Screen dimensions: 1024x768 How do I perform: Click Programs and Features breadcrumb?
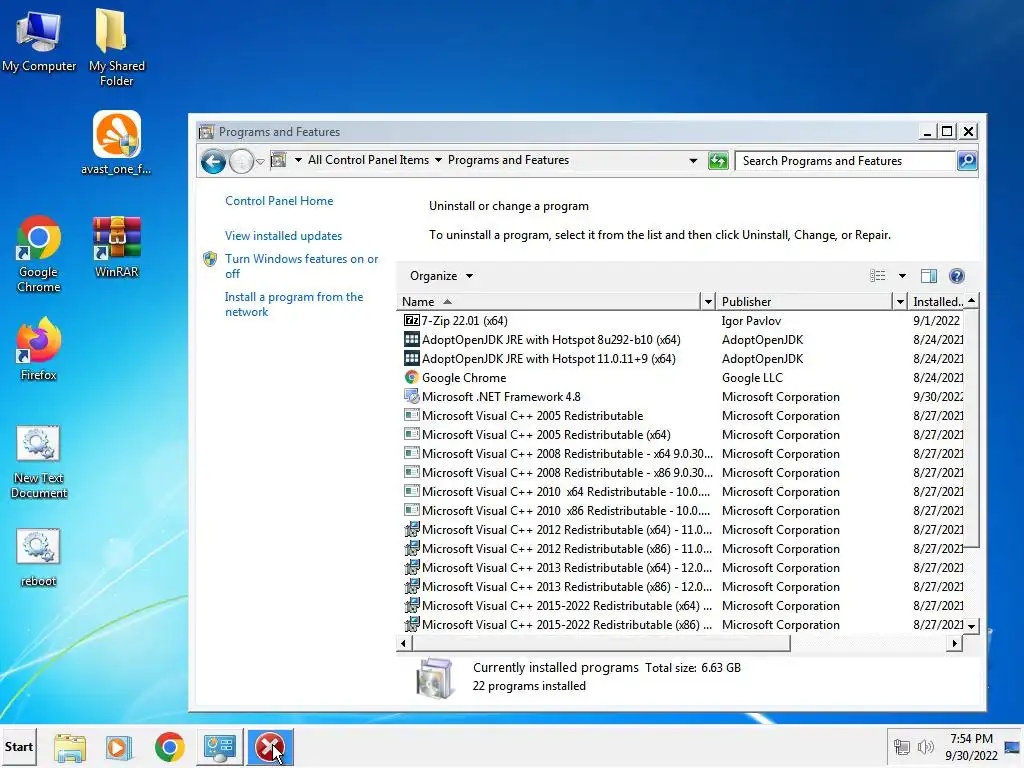tap(508, 160)
